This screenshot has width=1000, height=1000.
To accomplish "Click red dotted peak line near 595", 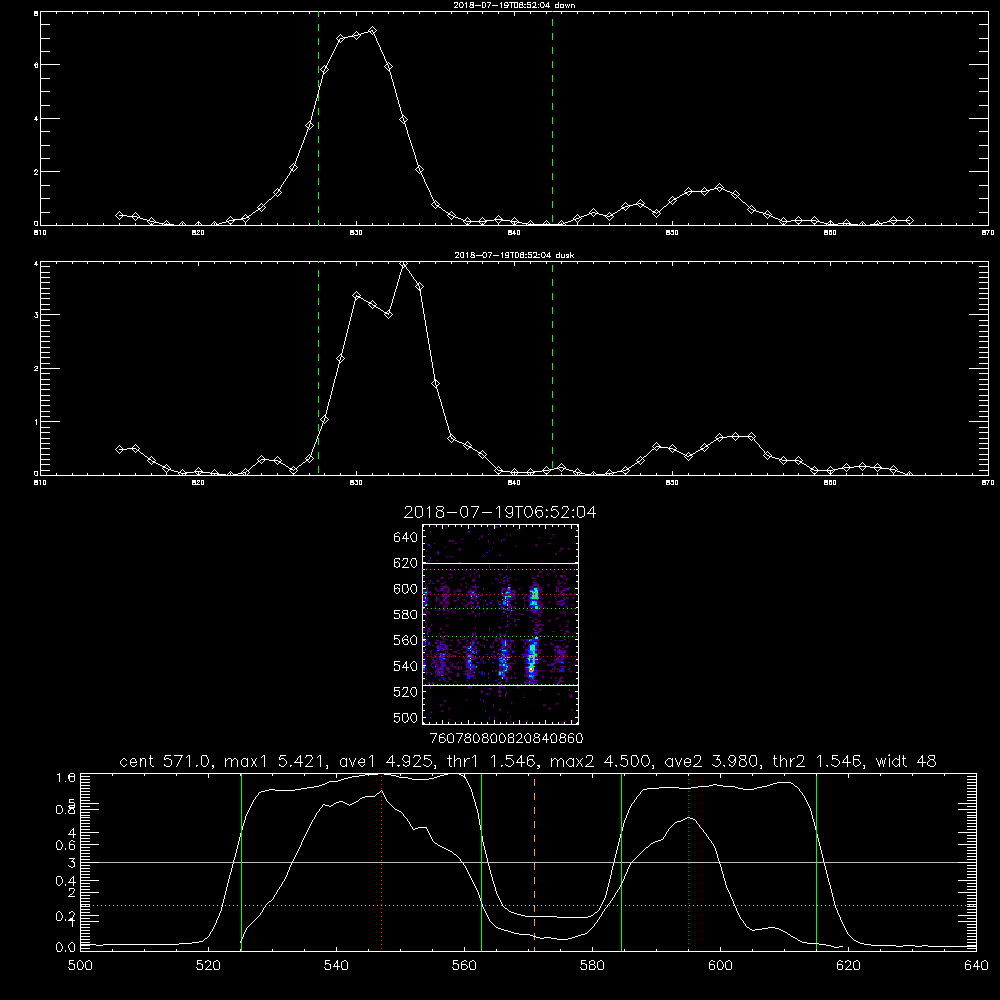I will tap(689, 862).
